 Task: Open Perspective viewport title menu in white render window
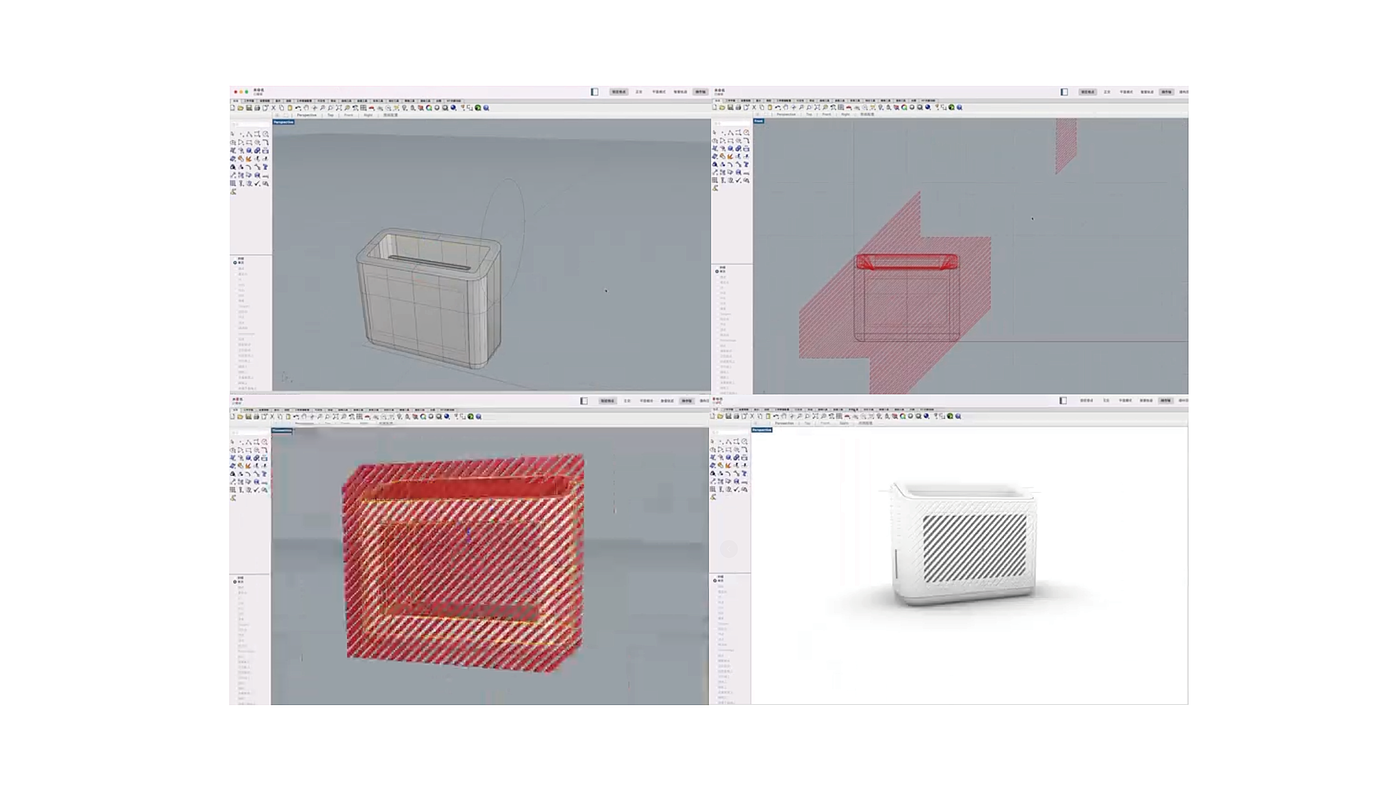762,430
